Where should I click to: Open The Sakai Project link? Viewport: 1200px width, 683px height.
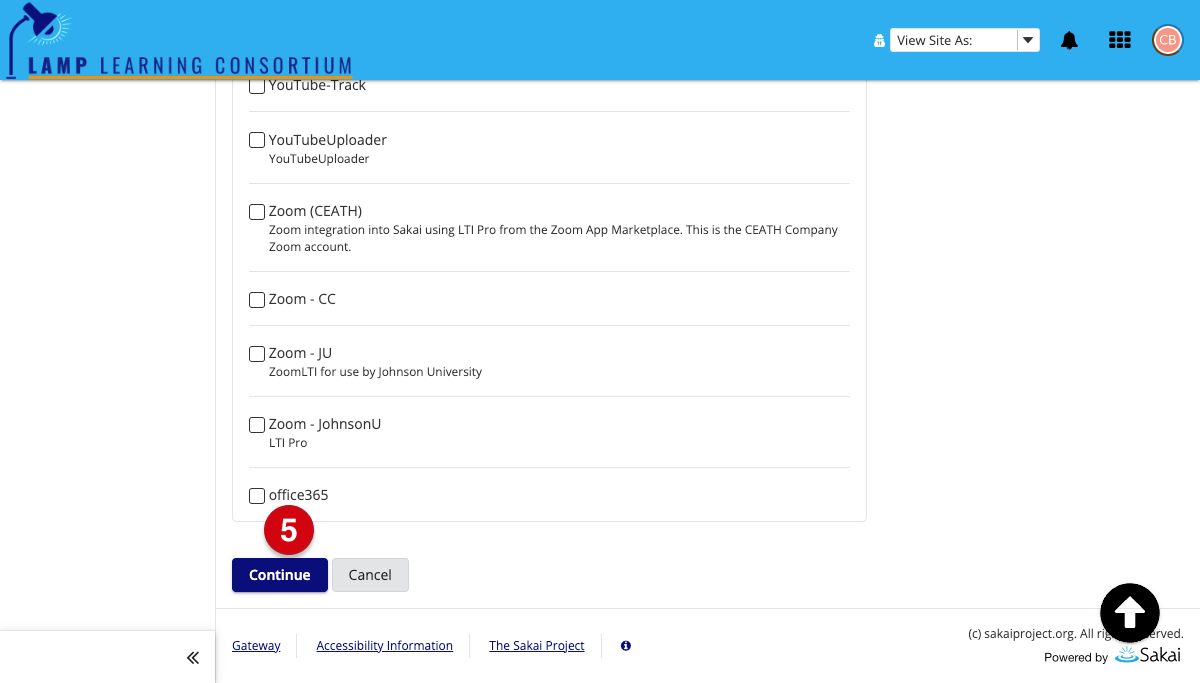point(537,646)
